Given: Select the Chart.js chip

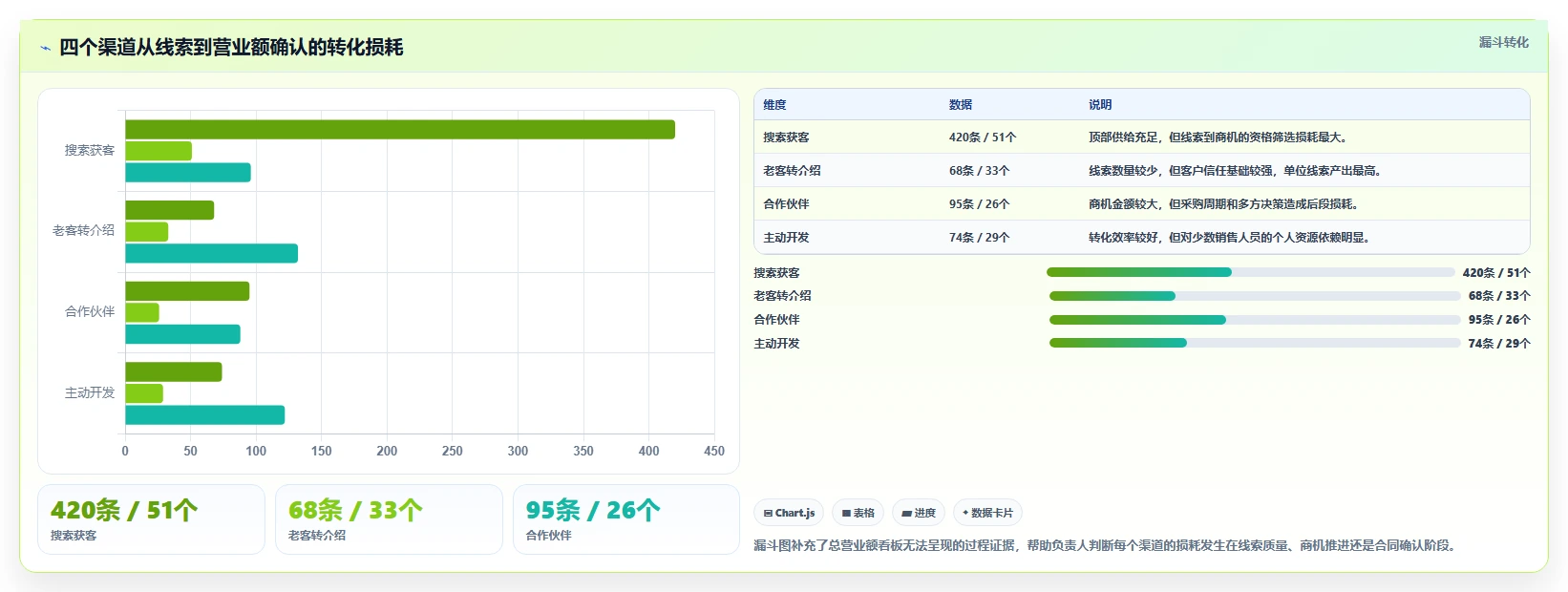Looking at the screenshot, I should tap(789, 513).
